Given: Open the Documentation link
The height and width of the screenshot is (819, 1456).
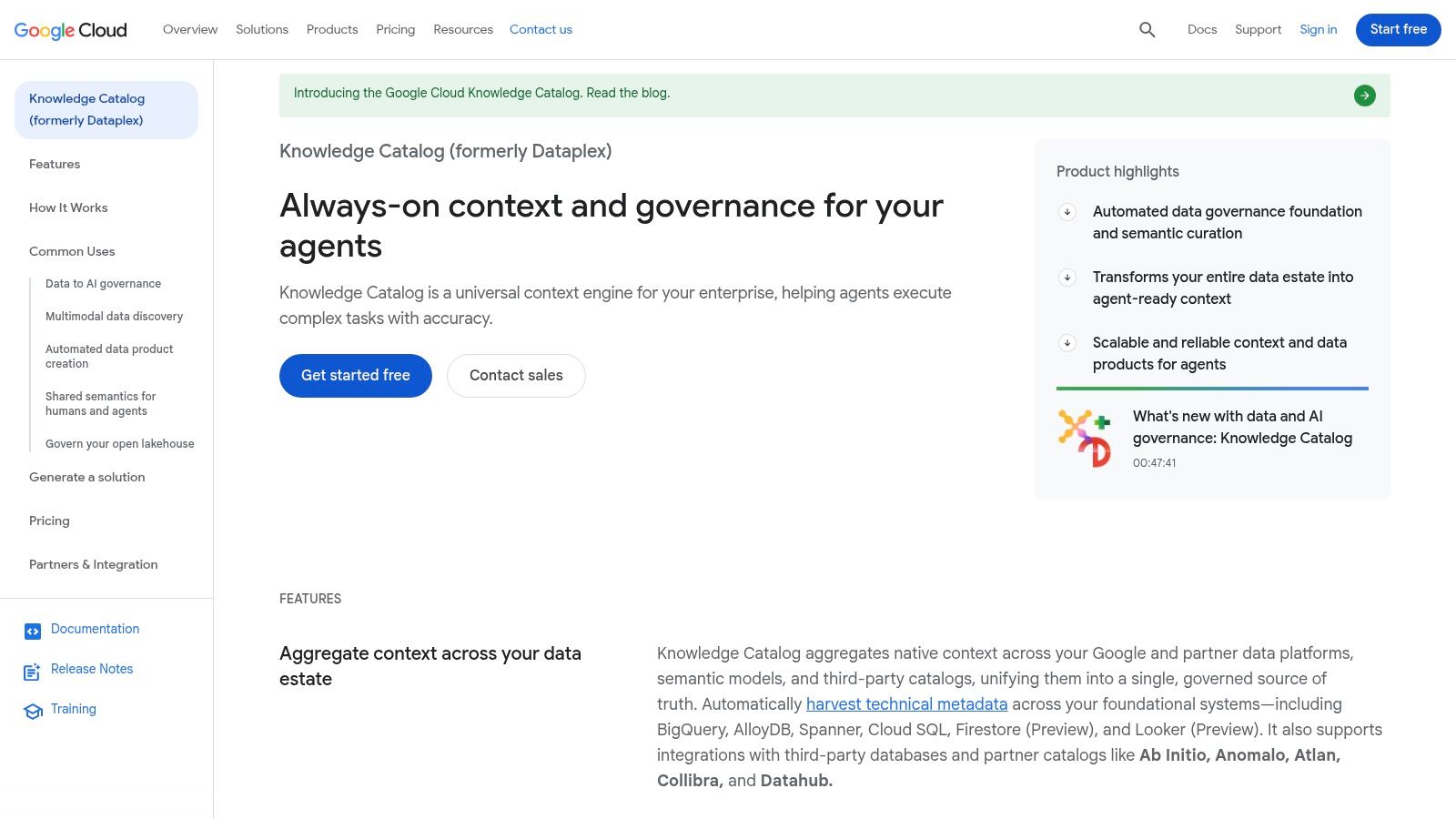Looking at the screenshot, I should coord(95,630).
